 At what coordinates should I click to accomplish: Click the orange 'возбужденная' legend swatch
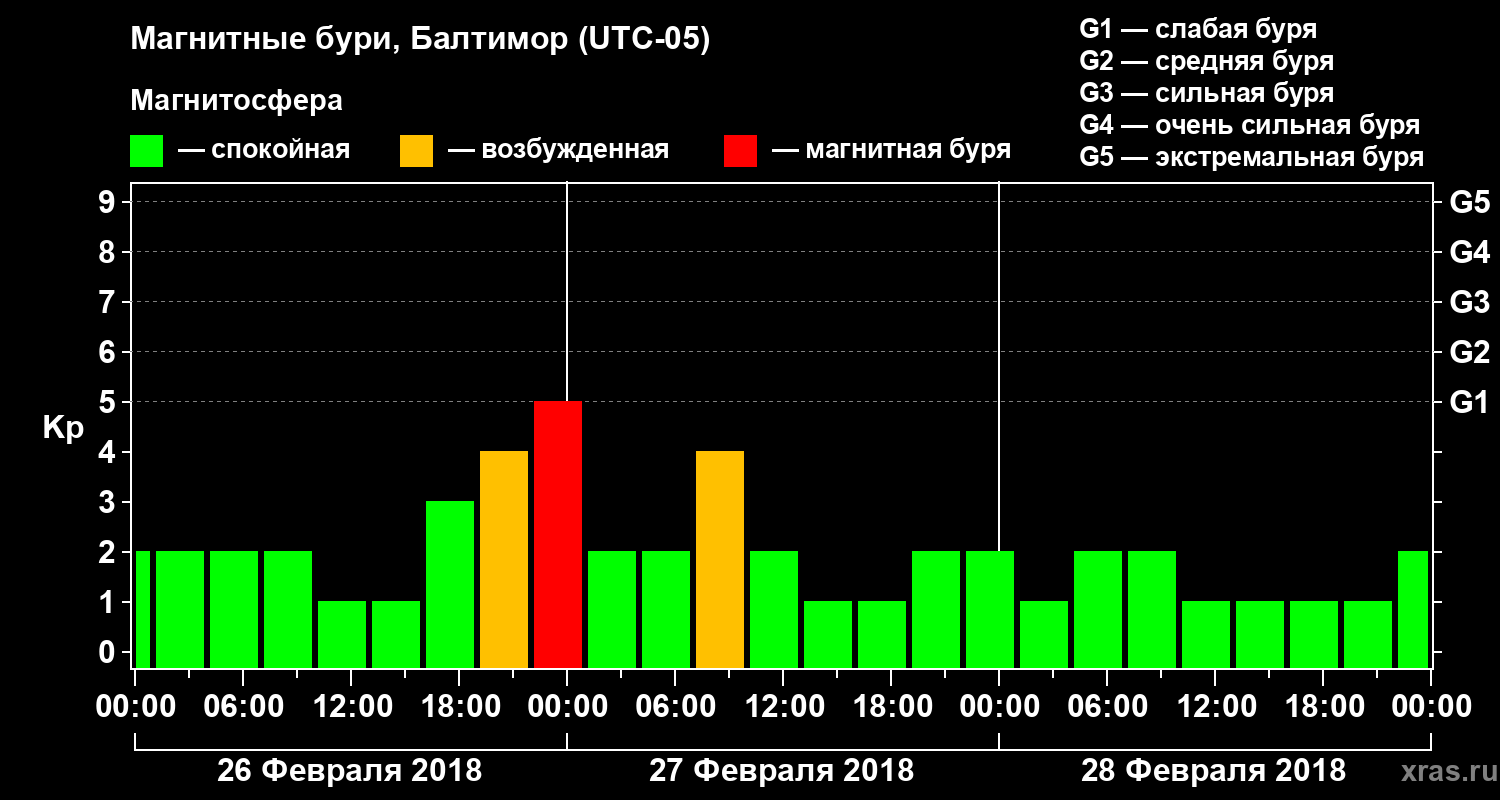pos(416,150)
